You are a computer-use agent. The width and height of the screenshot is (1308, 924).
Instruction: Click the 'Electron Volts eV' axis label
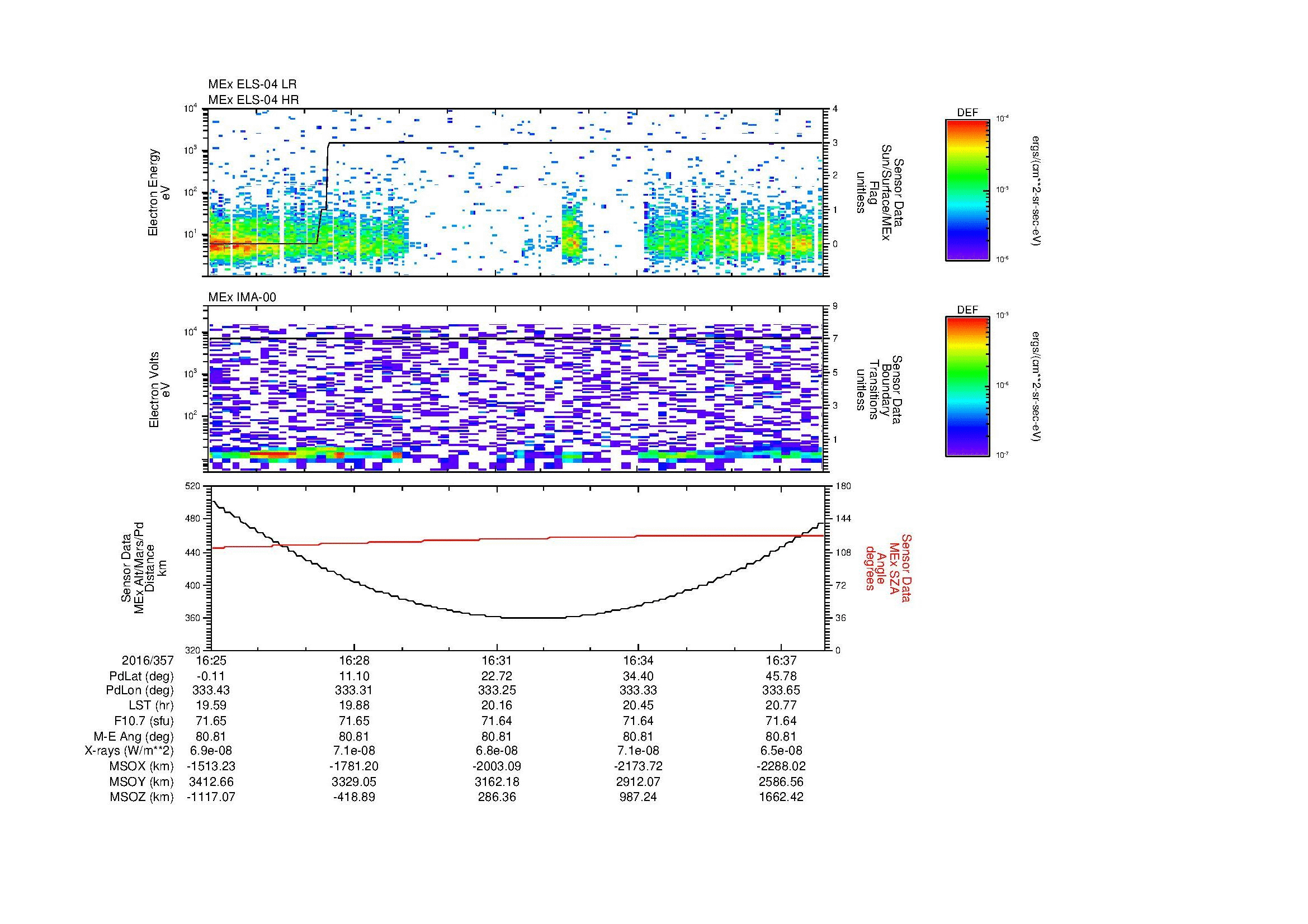coord(159,390)
